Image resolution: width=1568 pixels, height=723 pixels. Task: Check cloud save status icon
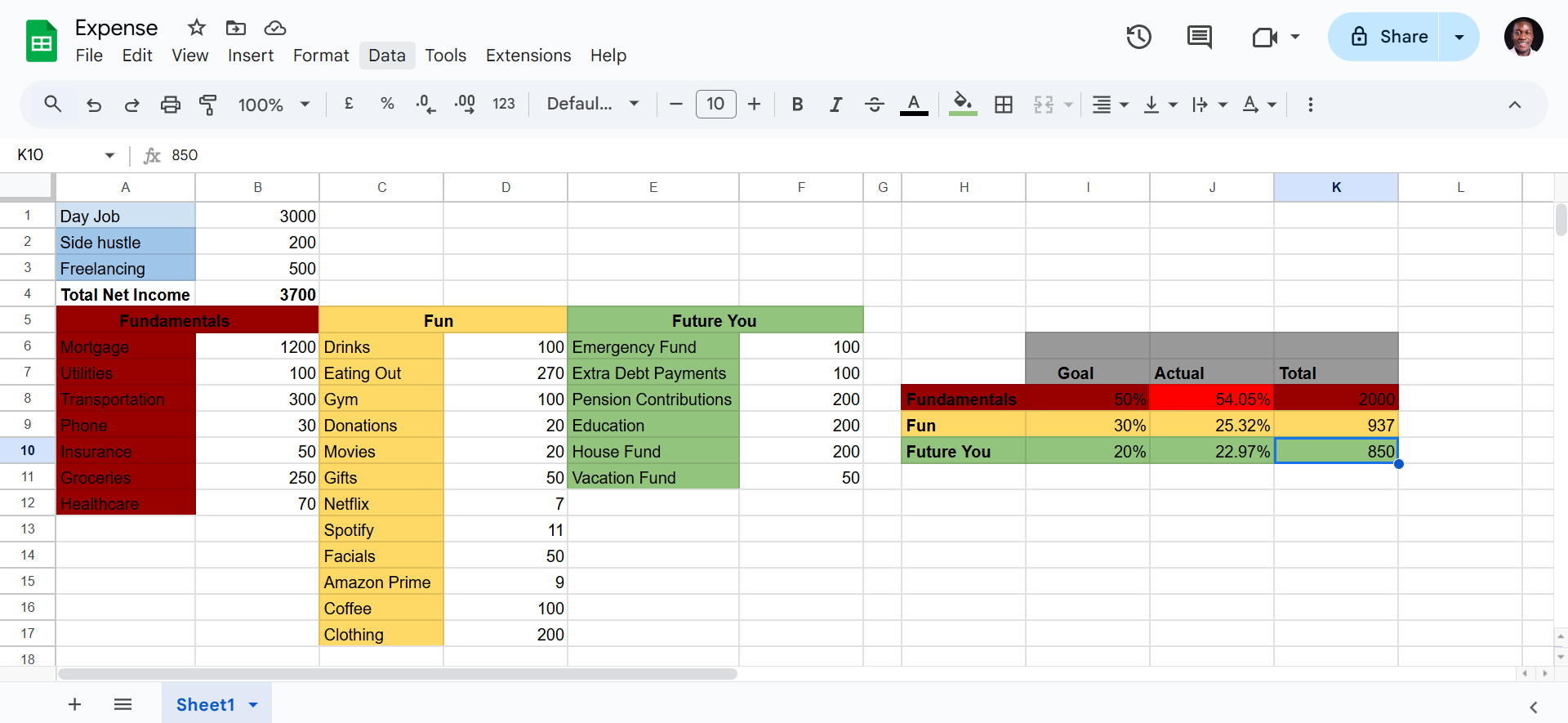click(x=275, y=28)
